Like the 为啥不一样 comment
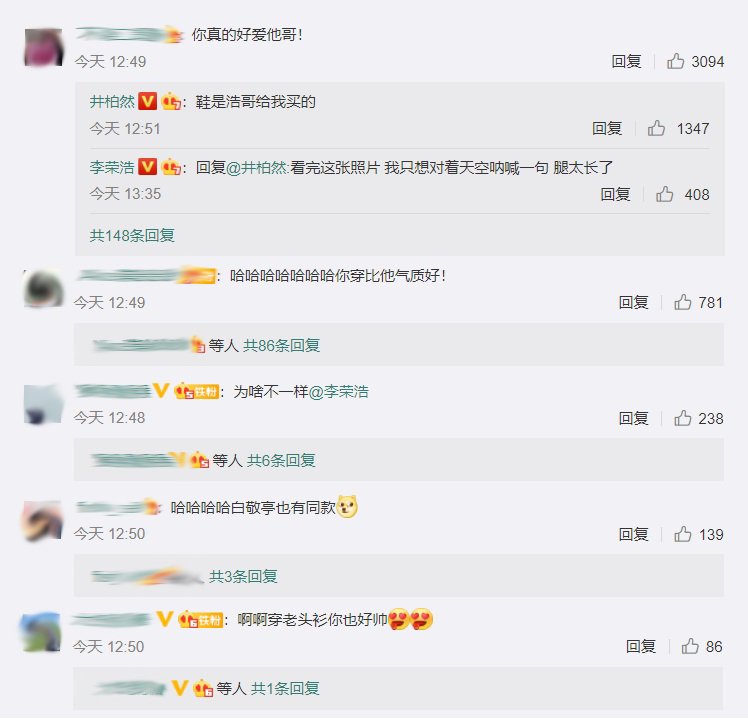 point(683,418)
